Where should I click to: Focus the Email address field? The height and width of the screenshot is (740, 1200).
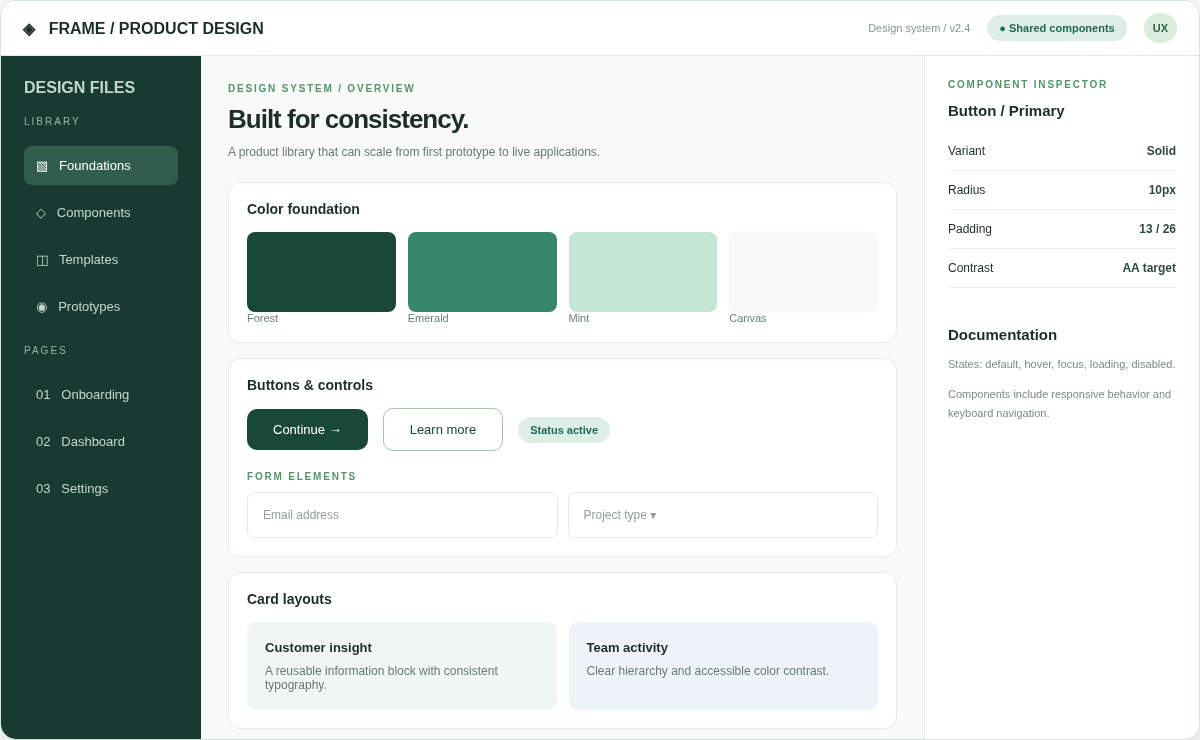click(402, 515)
